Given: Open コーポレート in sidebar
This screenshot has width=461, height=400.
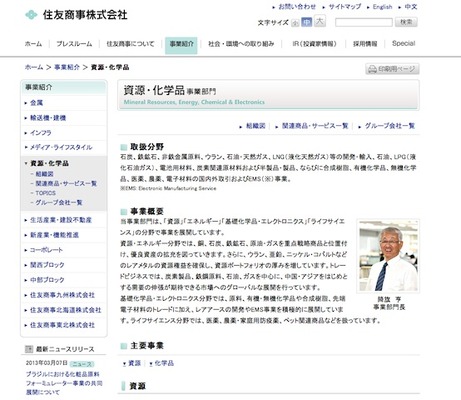Looking at the screenshot, I should 46,250.
